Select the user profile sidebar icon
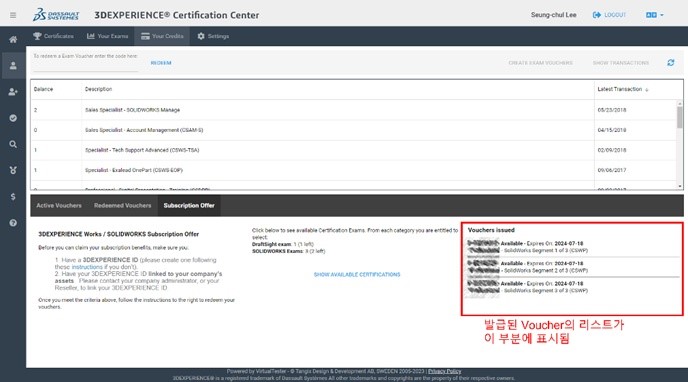Screen dimensions: 688x382 tap(13, 66)
